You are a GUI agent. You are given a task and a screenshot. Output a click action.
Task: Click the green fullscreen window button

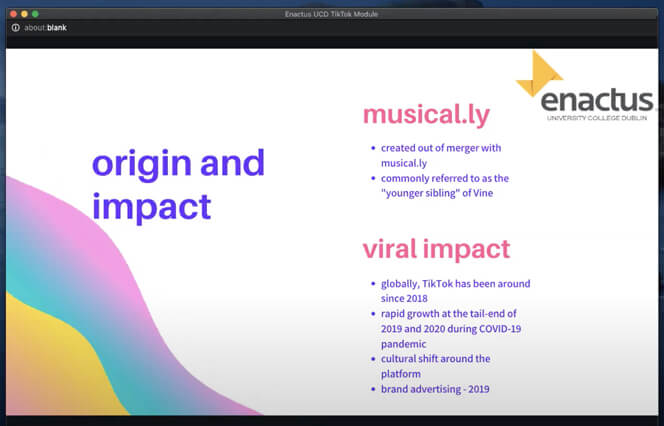[x=36, y=14]
